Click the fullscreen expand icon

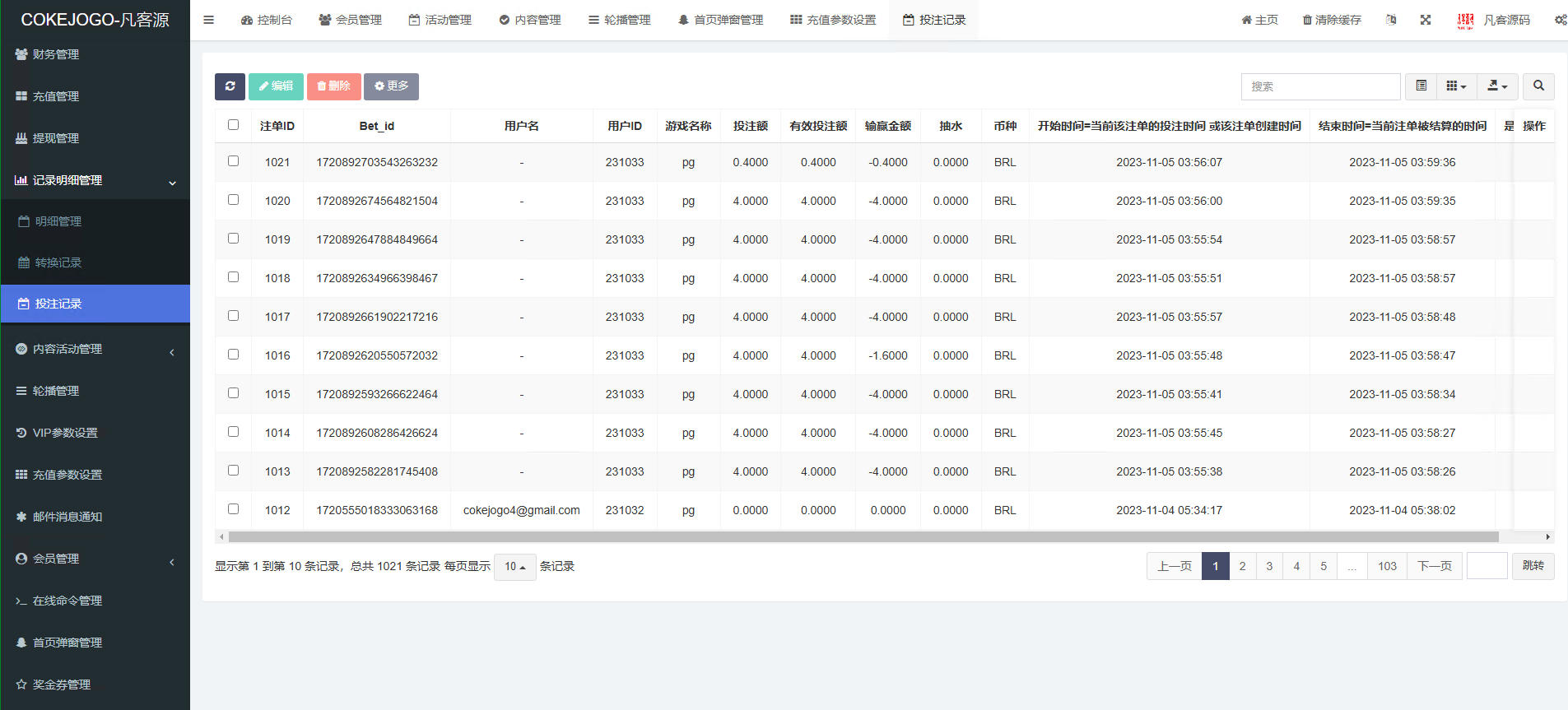(1425, 20)
